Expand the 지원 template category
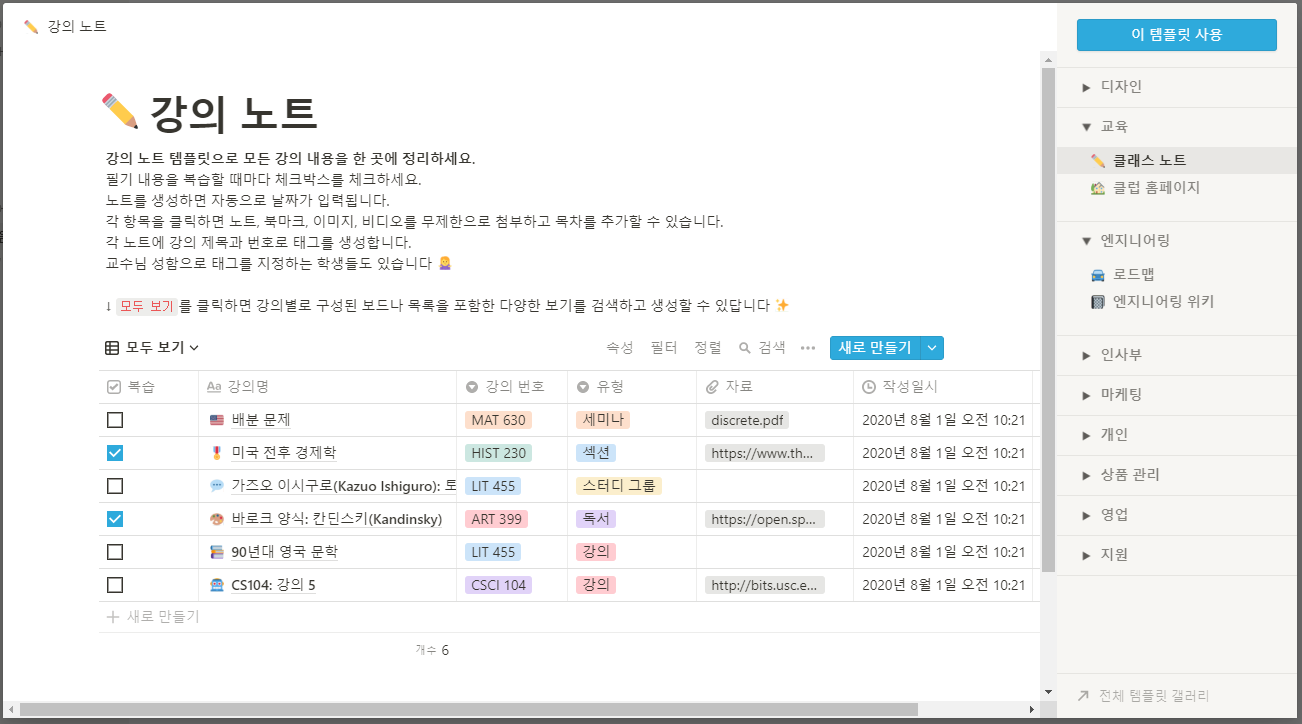The height and width of the screenshot is (724, 1302). (x=1086, y=555)
